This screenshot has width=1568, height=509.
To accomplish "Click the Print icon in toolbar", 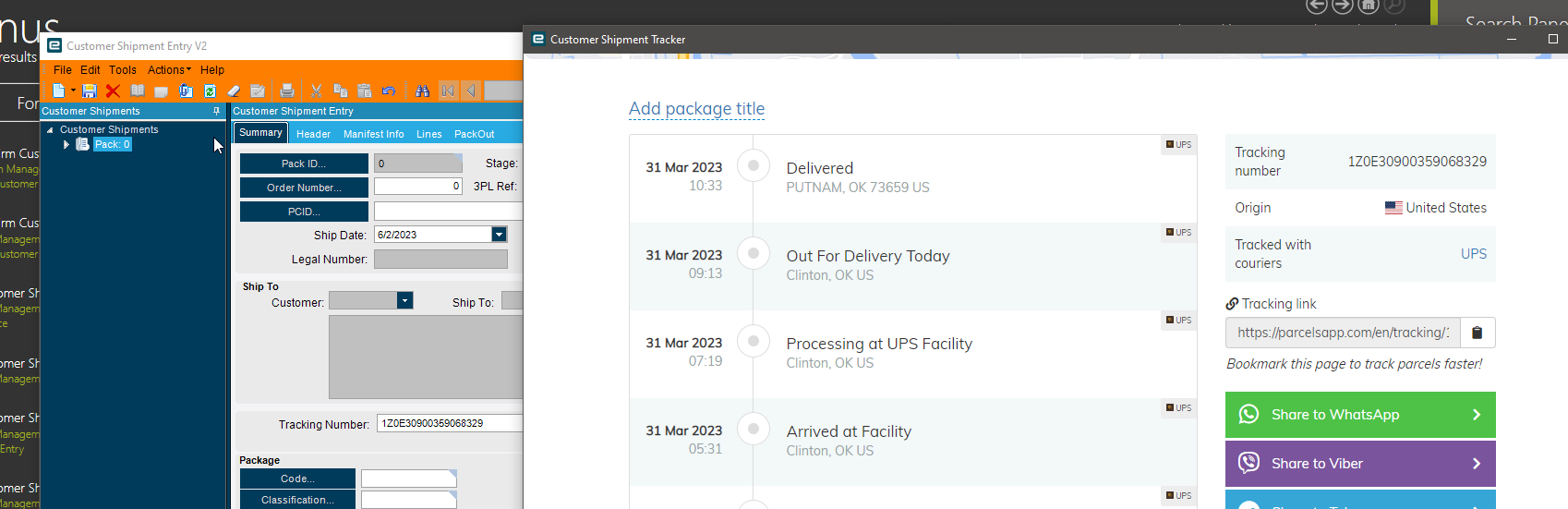I will pyautogui.click(x=287, y=91).
